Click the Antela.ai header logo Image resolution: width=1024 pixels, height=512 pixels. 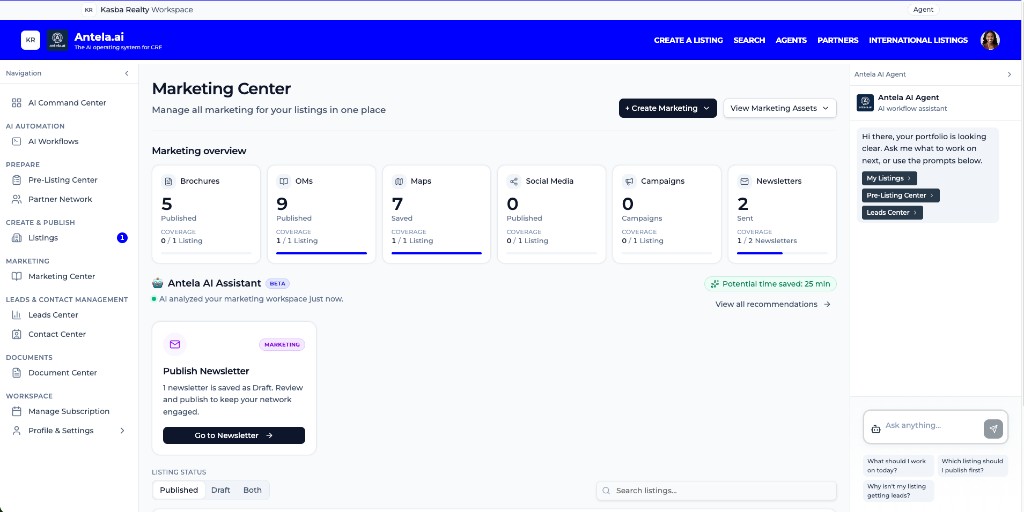(57, 40)
